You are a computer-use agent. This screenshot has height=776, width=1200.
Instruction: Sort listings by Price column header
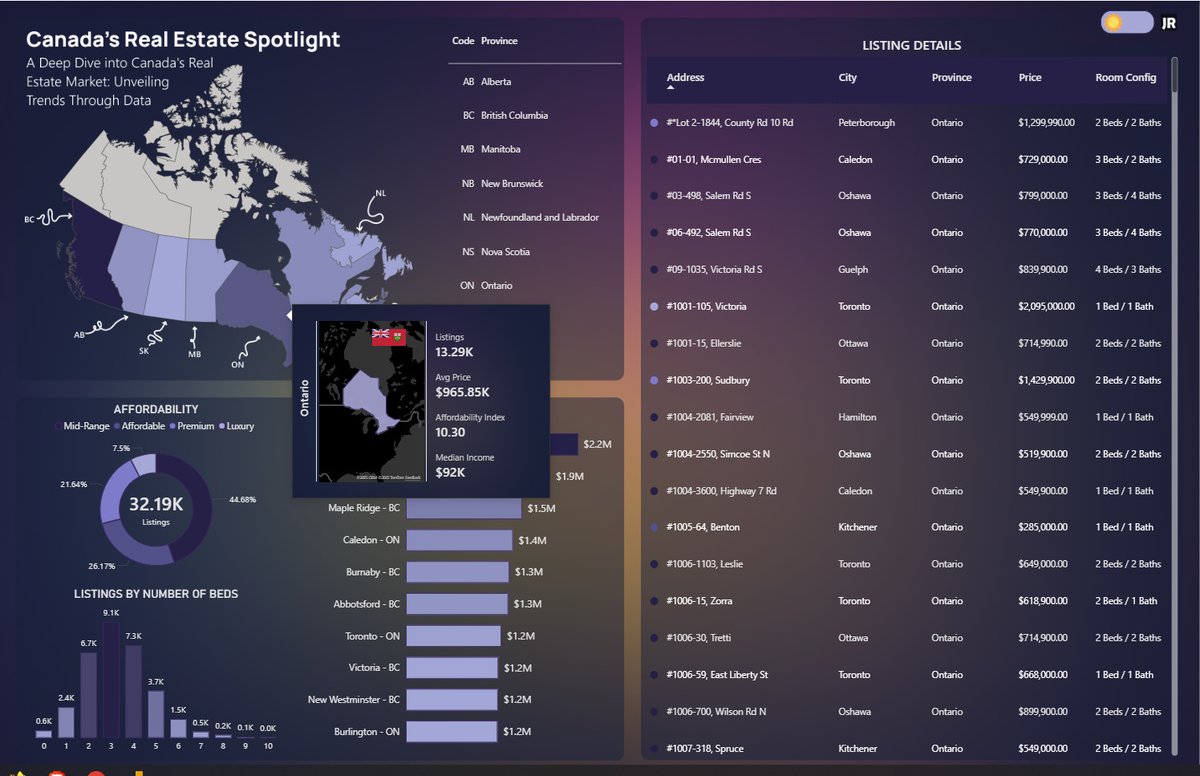coord(1030,77)
